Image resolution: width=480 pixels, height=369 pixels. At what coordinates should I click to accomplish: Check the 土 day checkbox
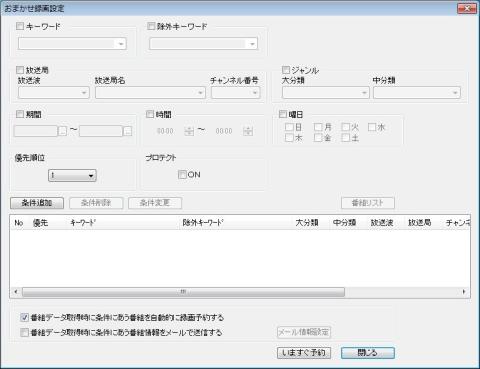tap(346, 138)
